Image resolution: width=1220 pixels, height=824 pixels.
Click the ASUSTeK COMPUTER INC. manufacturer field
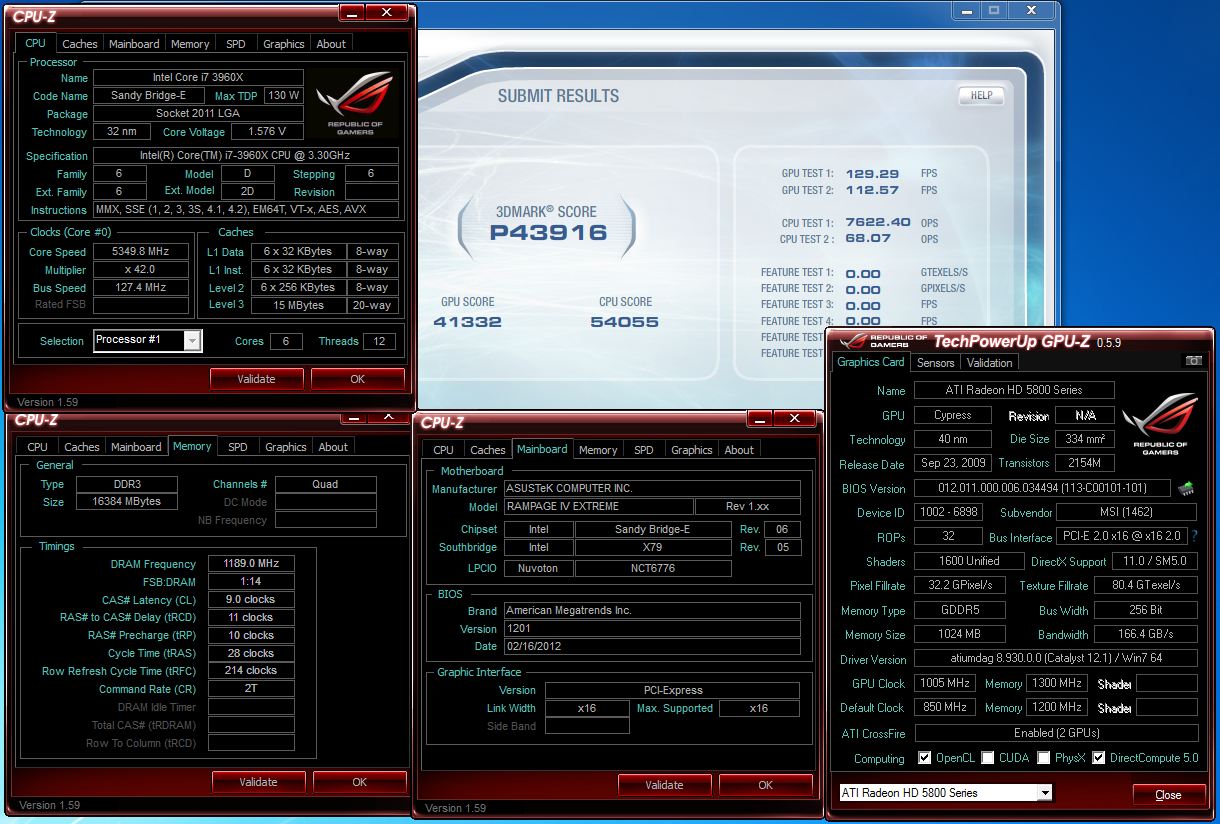[652, 489]
